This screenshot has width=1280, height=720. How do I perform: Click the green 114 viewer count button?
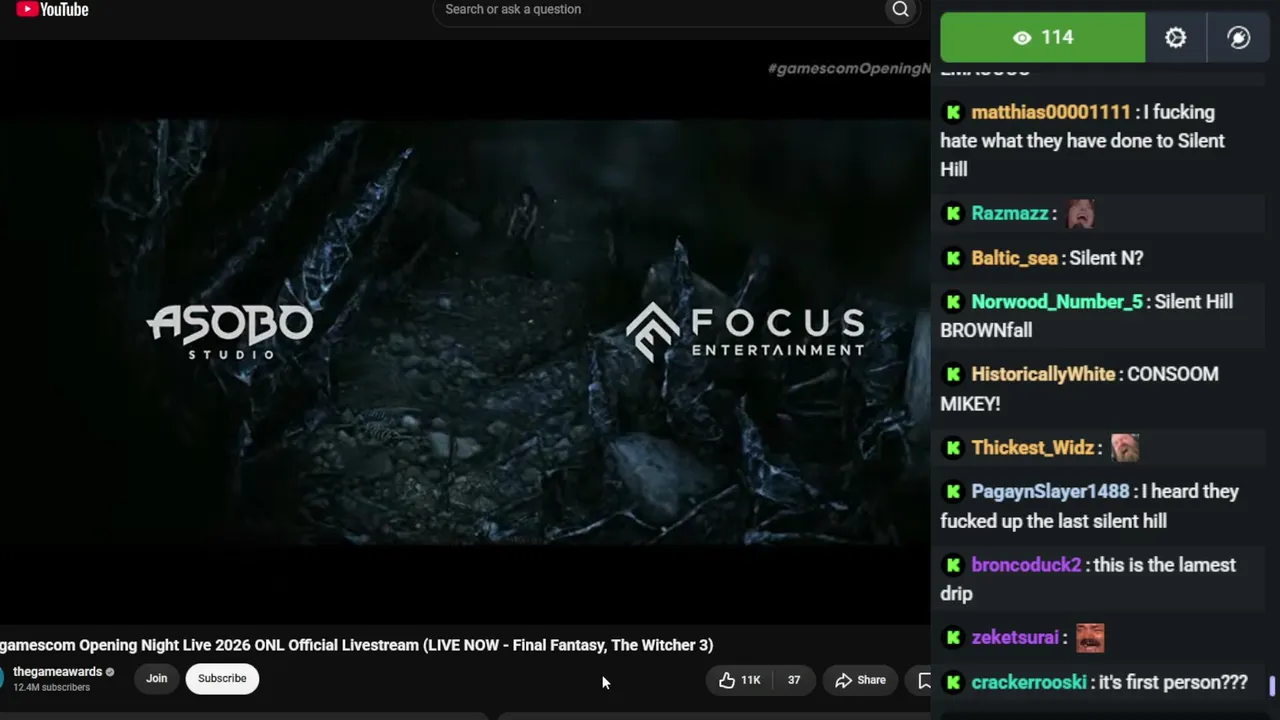1043,38
